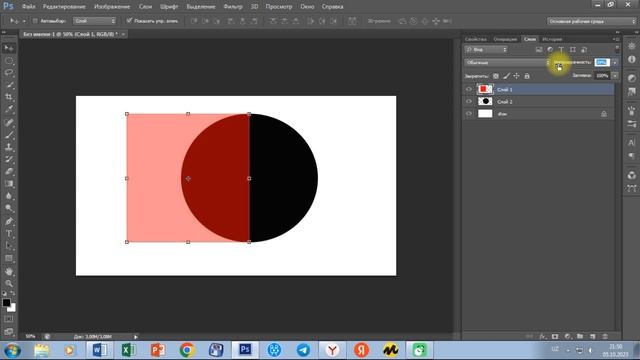The image size is (640, 360).
Task: Open the Изображение menu
Action: [112, 7]
